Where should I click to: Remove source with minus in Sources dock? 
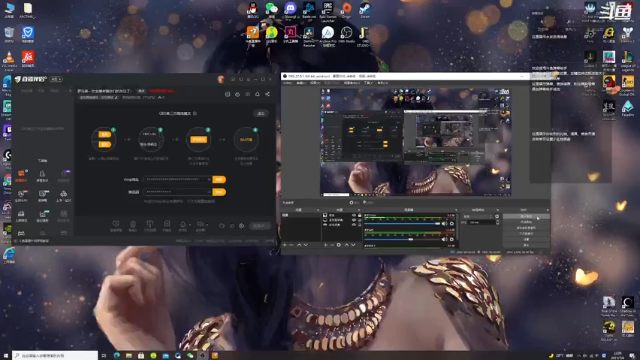332,245
